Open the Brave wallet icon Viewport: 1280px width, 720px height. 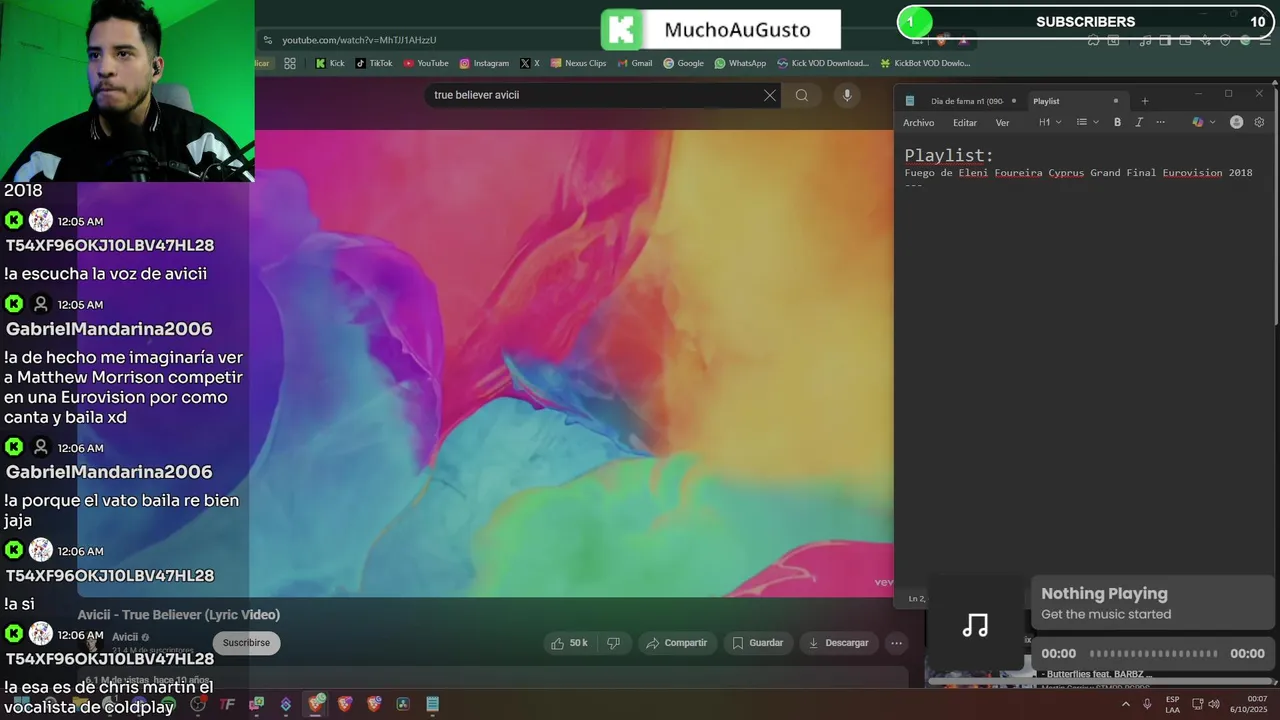tap(1185, 40)
